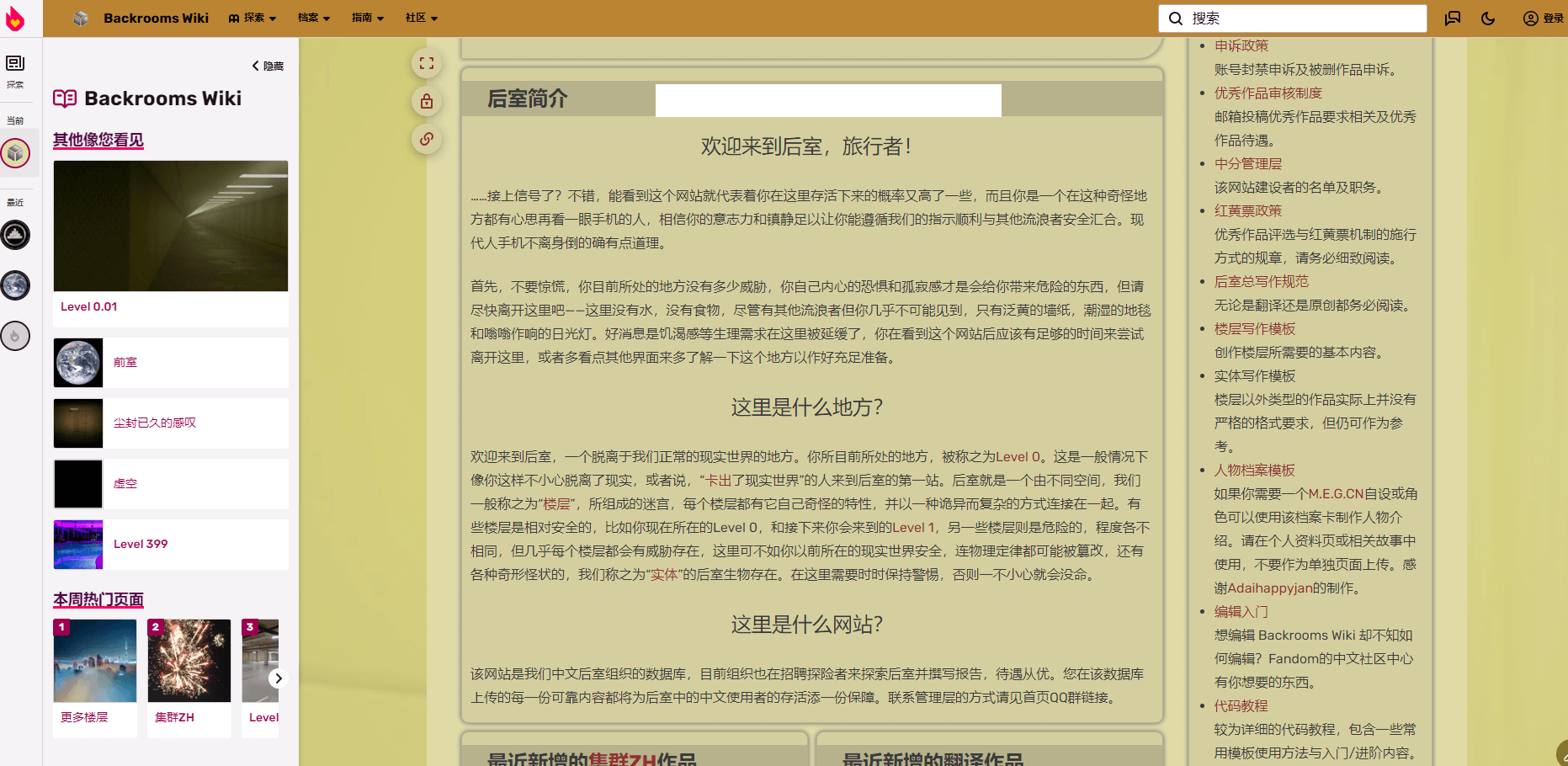This screenshot has height=766, width=1568.
Task: Click the Fandom flame logo
Action: pyautogui.click(x=14, y=19)
